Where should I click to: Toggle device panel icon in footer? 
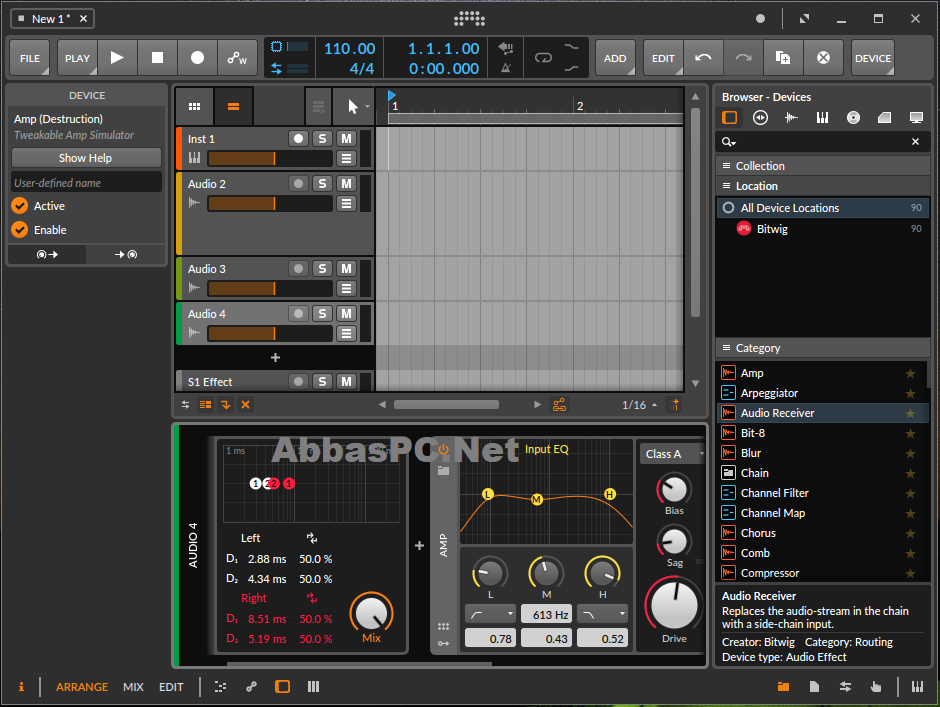(x=282, y=687)
